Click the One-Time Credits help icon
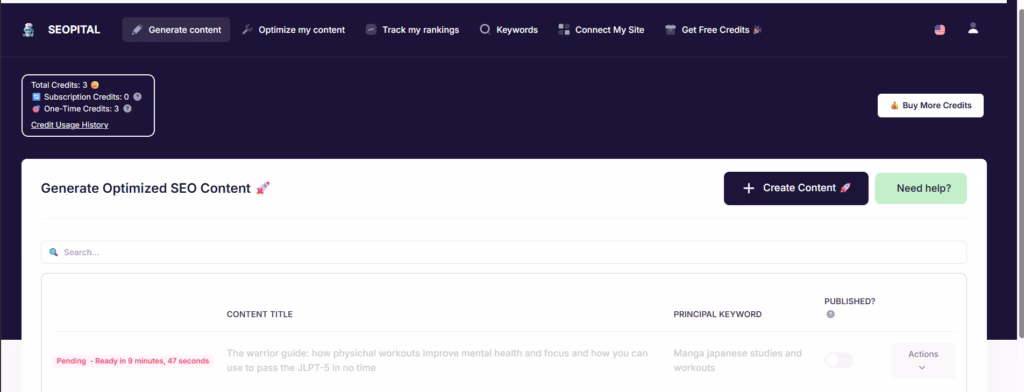Screen dimensions: 1024x392 pyautogui.click(x=127, y=109)
